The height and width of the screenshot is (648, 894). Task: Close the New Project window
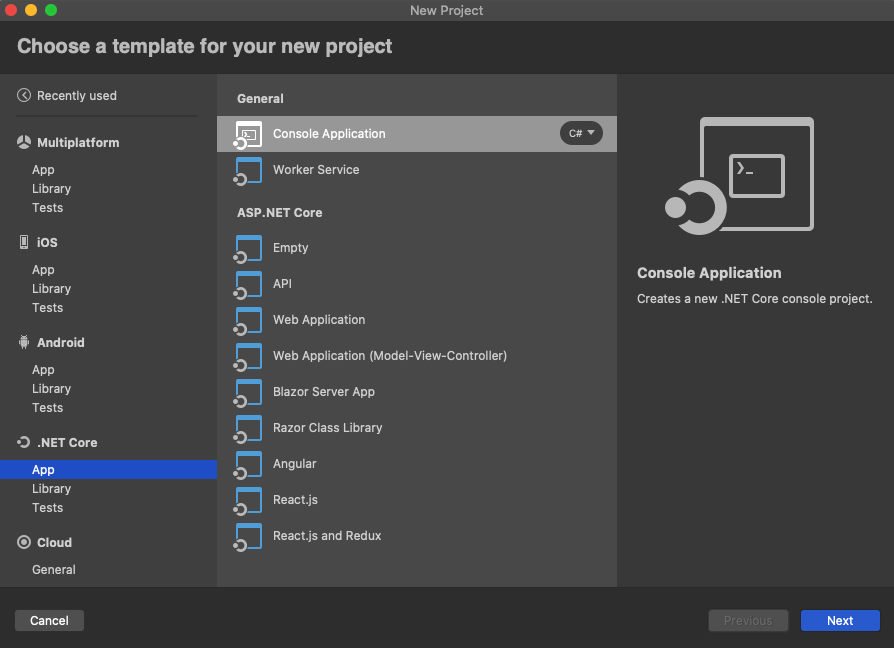(11, 10)
